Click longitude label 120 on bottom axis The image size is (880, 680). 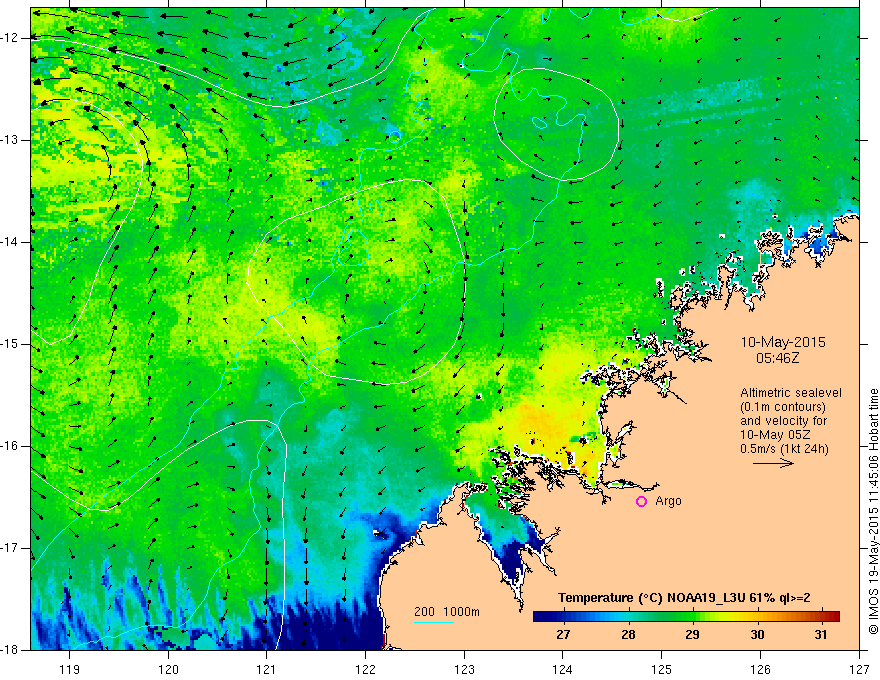click(168, 669)
